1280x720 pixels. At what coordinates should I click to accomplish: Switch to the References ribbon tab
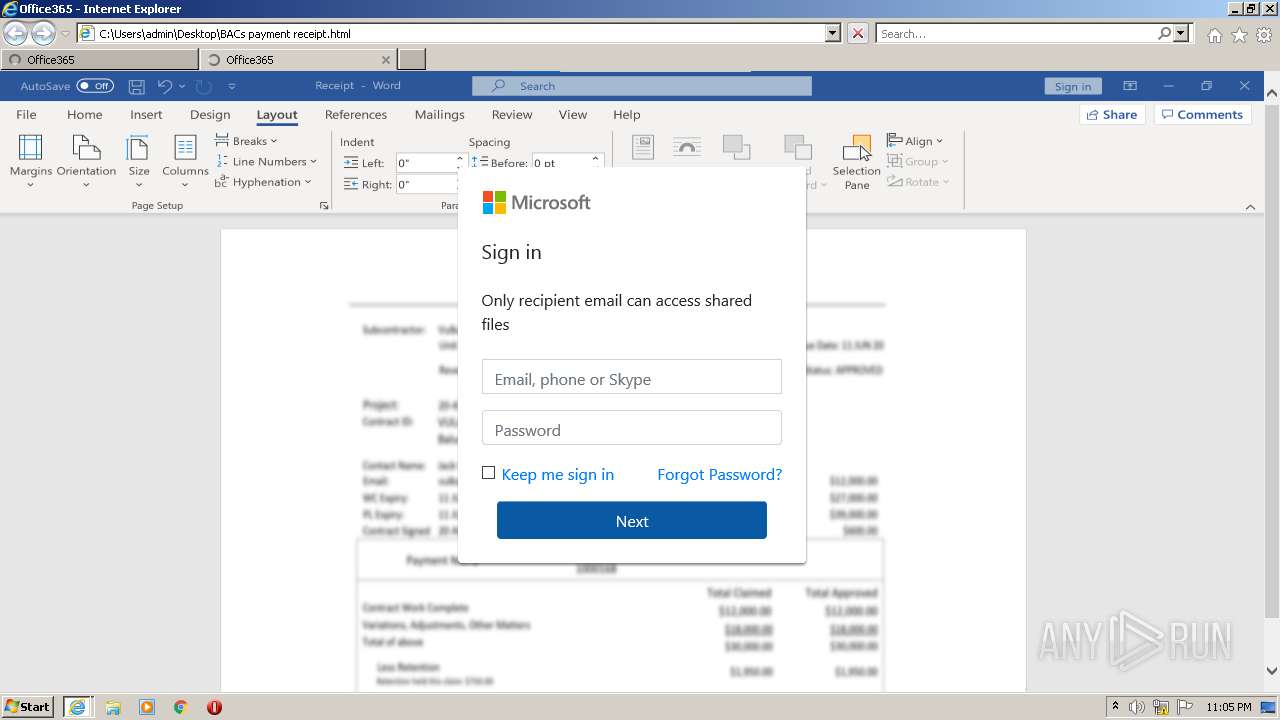tap(356, 114)
